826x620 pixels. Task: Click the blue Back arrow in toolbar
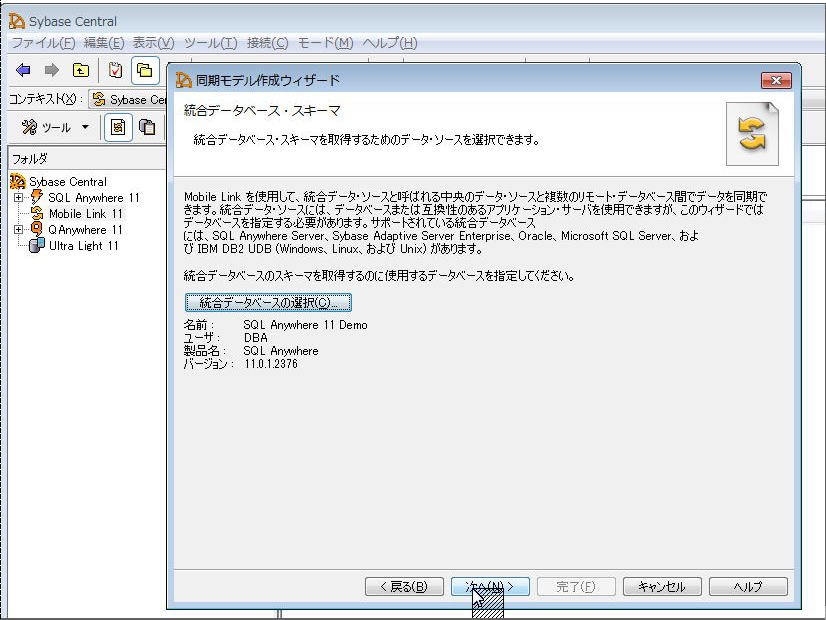[23, 69]
